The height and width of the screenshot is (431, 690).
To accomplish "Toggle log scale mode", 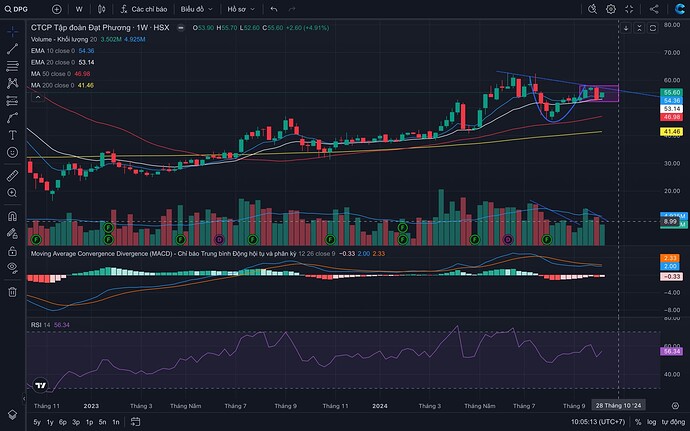I will [652, 422].
